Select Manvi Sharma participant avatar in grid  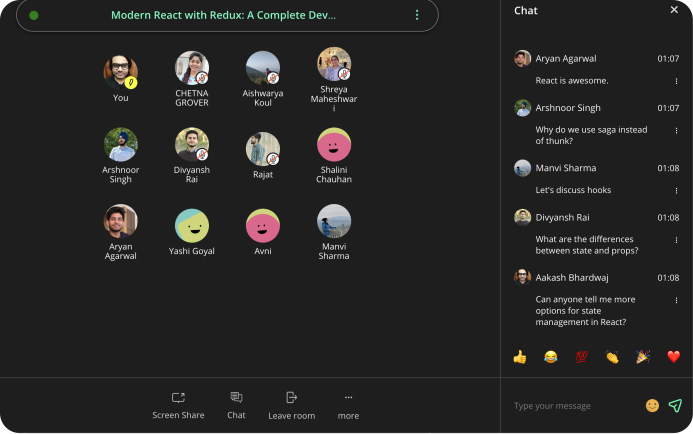[334, 221]
